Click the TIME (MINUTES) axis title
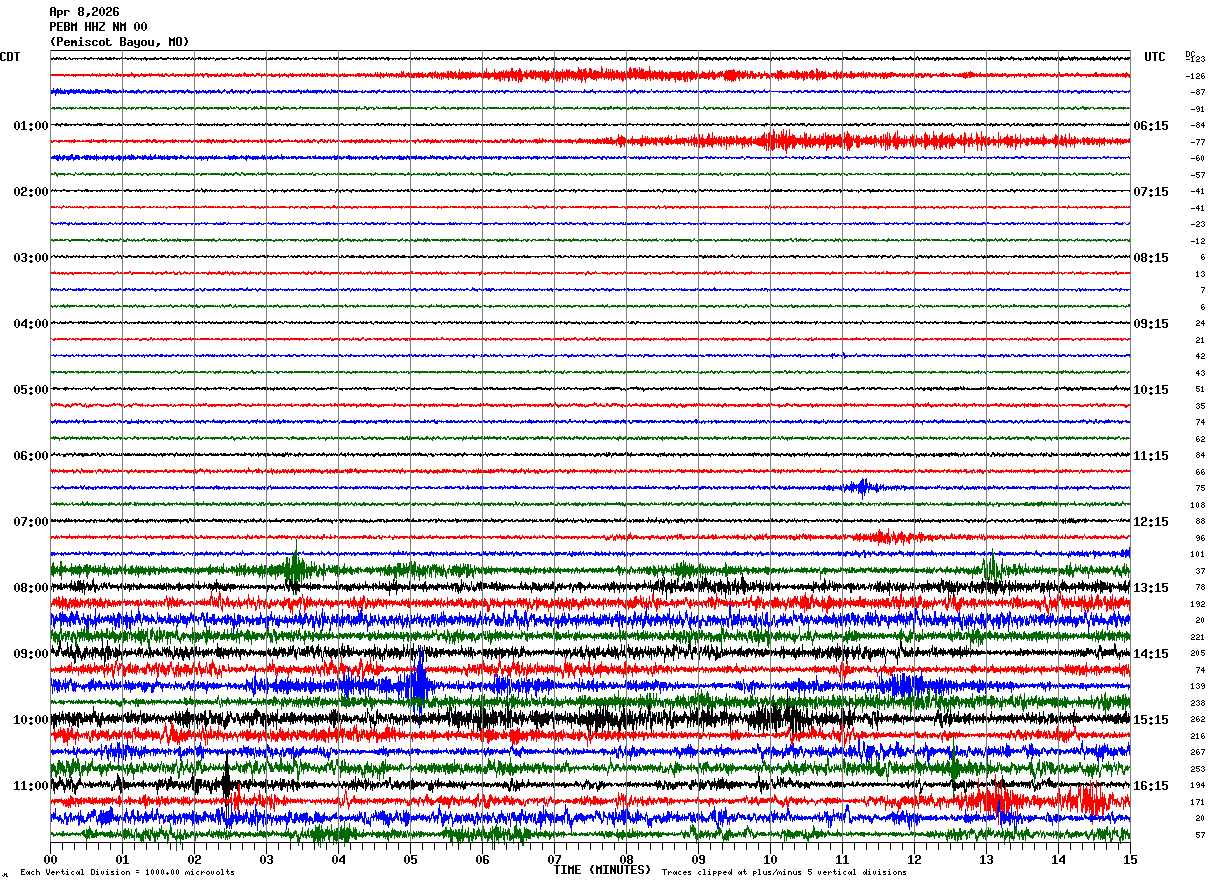The height and width of the screenshot is (886, 1210). (x=602, y=869)
